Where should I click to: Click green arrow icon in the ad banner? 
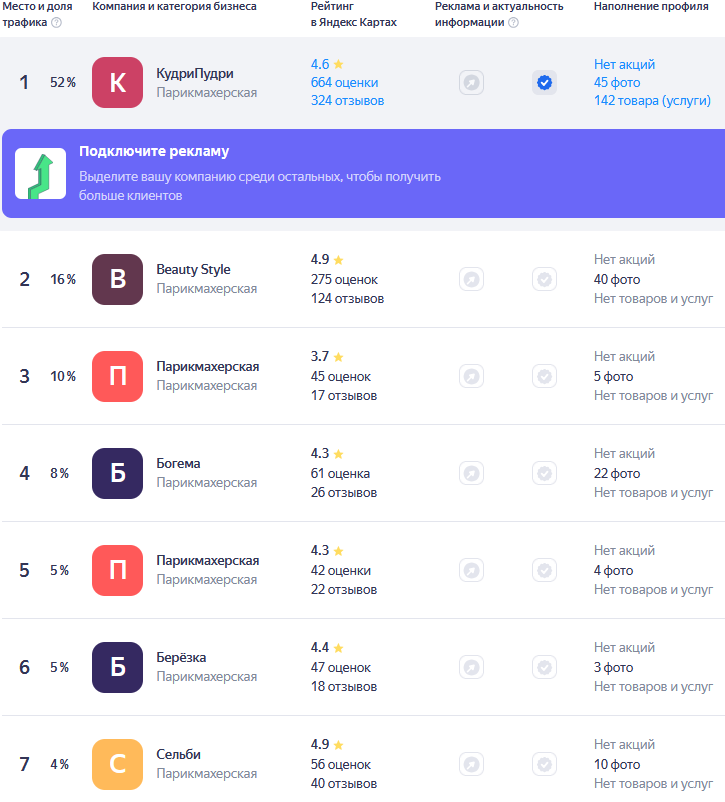(x=40, y=174)
